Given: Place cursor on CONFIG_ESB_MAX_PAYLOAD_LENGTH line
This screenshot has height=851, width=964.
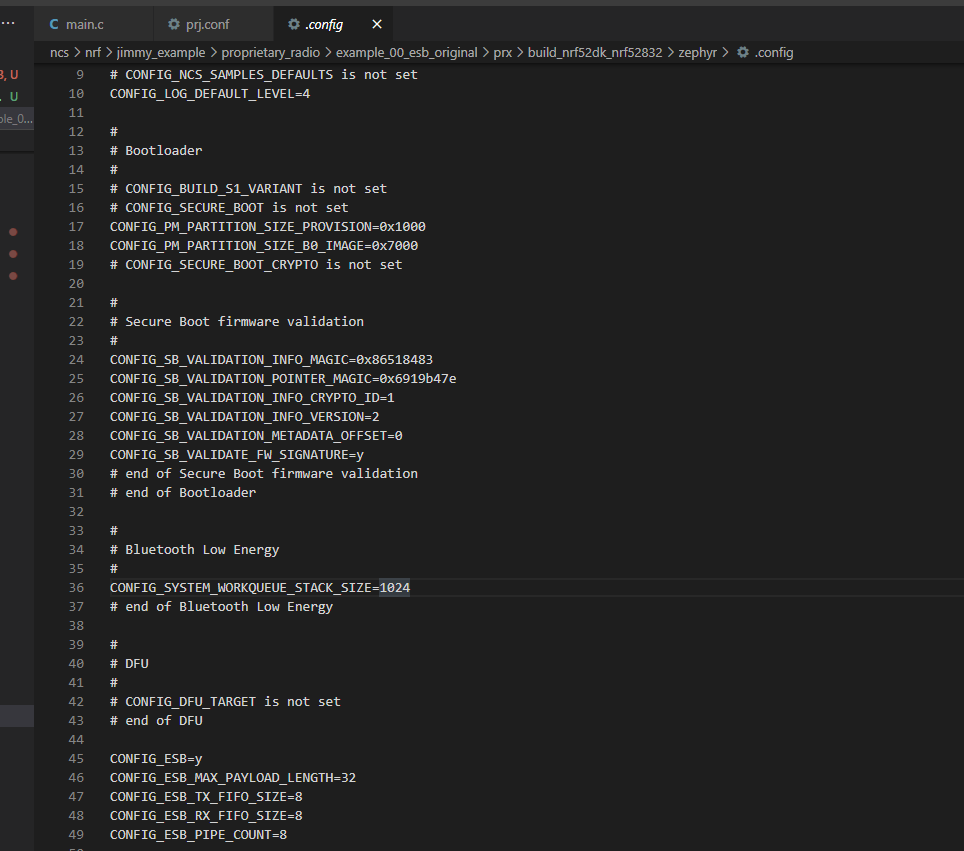Looking at the screenshot, I should tap(233, 778).
